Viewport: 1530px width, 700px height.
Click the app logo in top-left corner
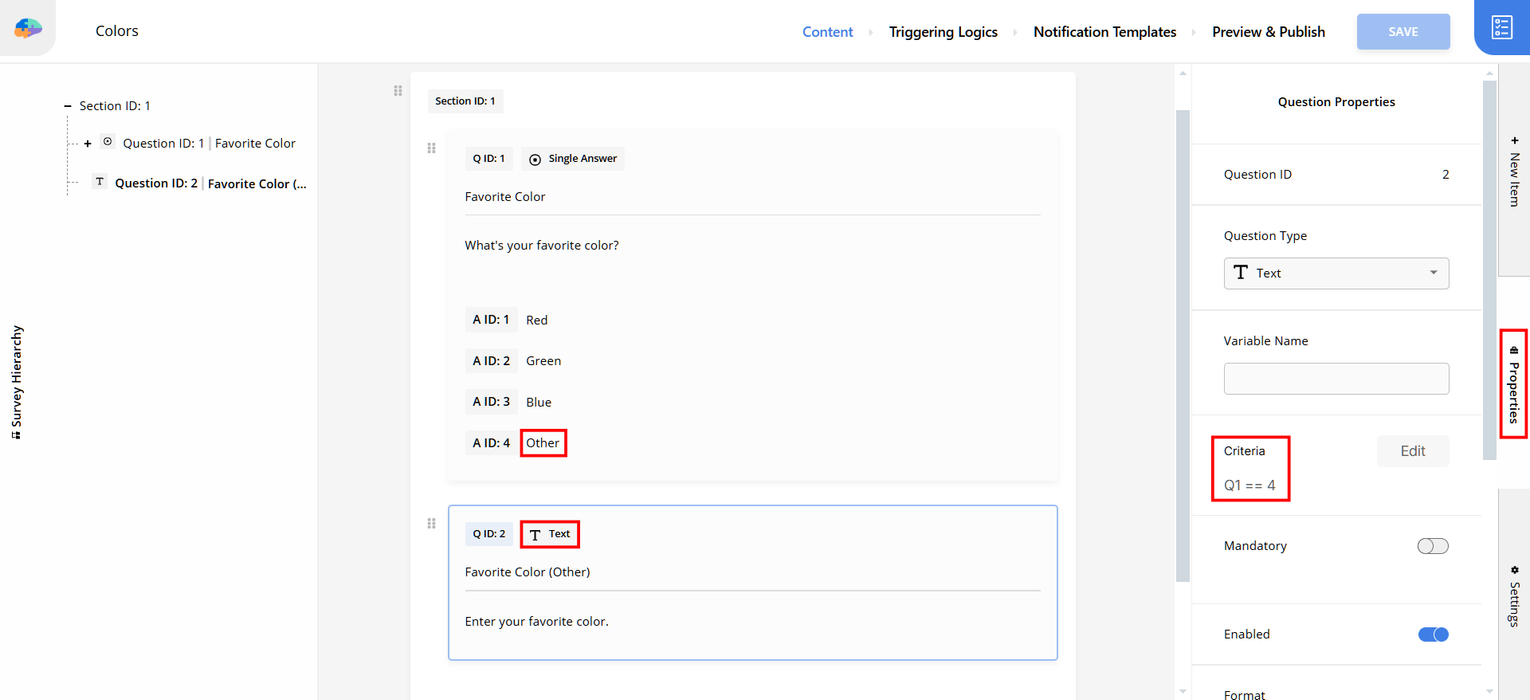28,30
